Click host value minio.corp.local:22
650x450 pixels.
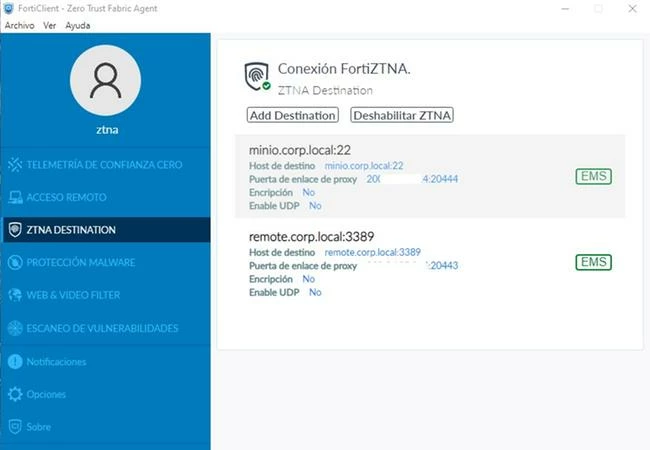coord(364,166)
